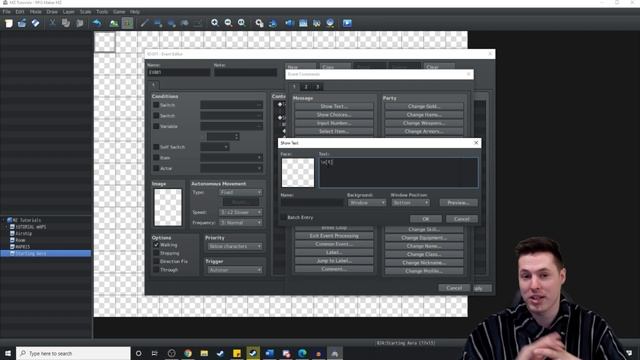
Task: Select the Copy icon in the toolbar
Action: 66,23
